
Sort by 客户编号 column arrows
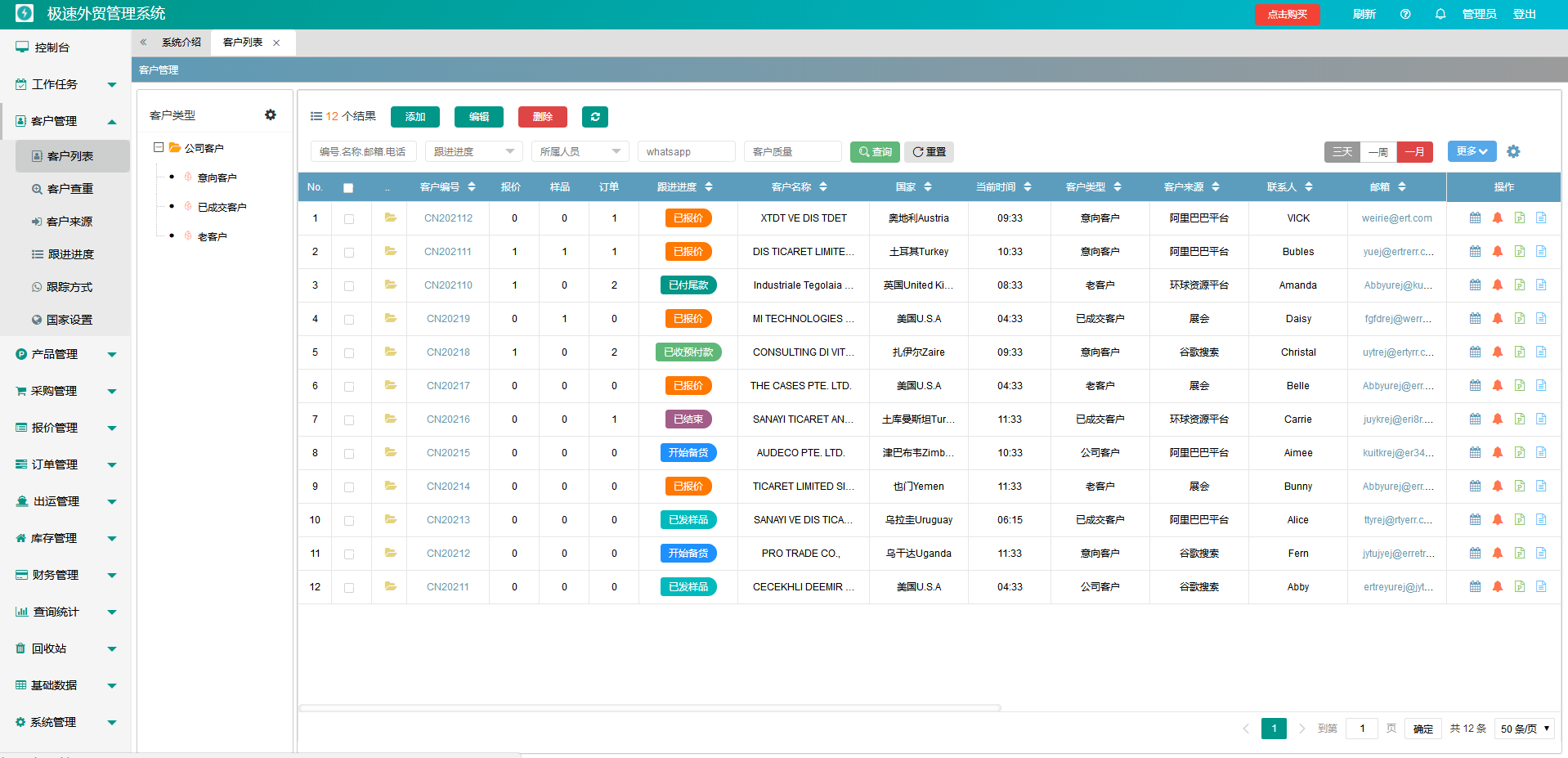[472, 187]
